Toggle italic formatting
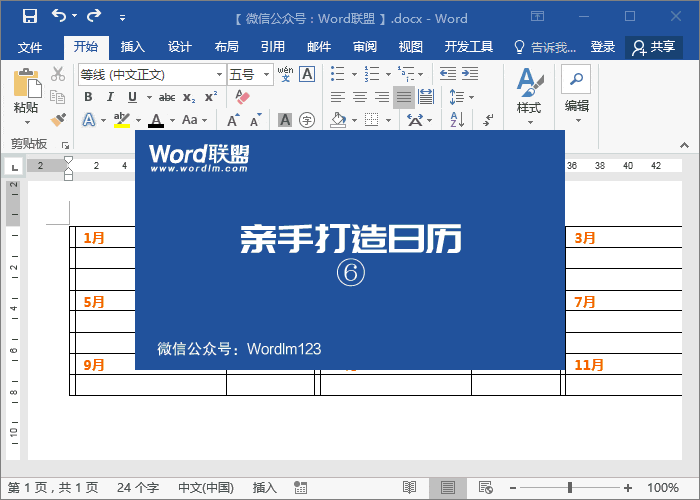The height and width of the screenshot is (500, 700). pos(110,97)
